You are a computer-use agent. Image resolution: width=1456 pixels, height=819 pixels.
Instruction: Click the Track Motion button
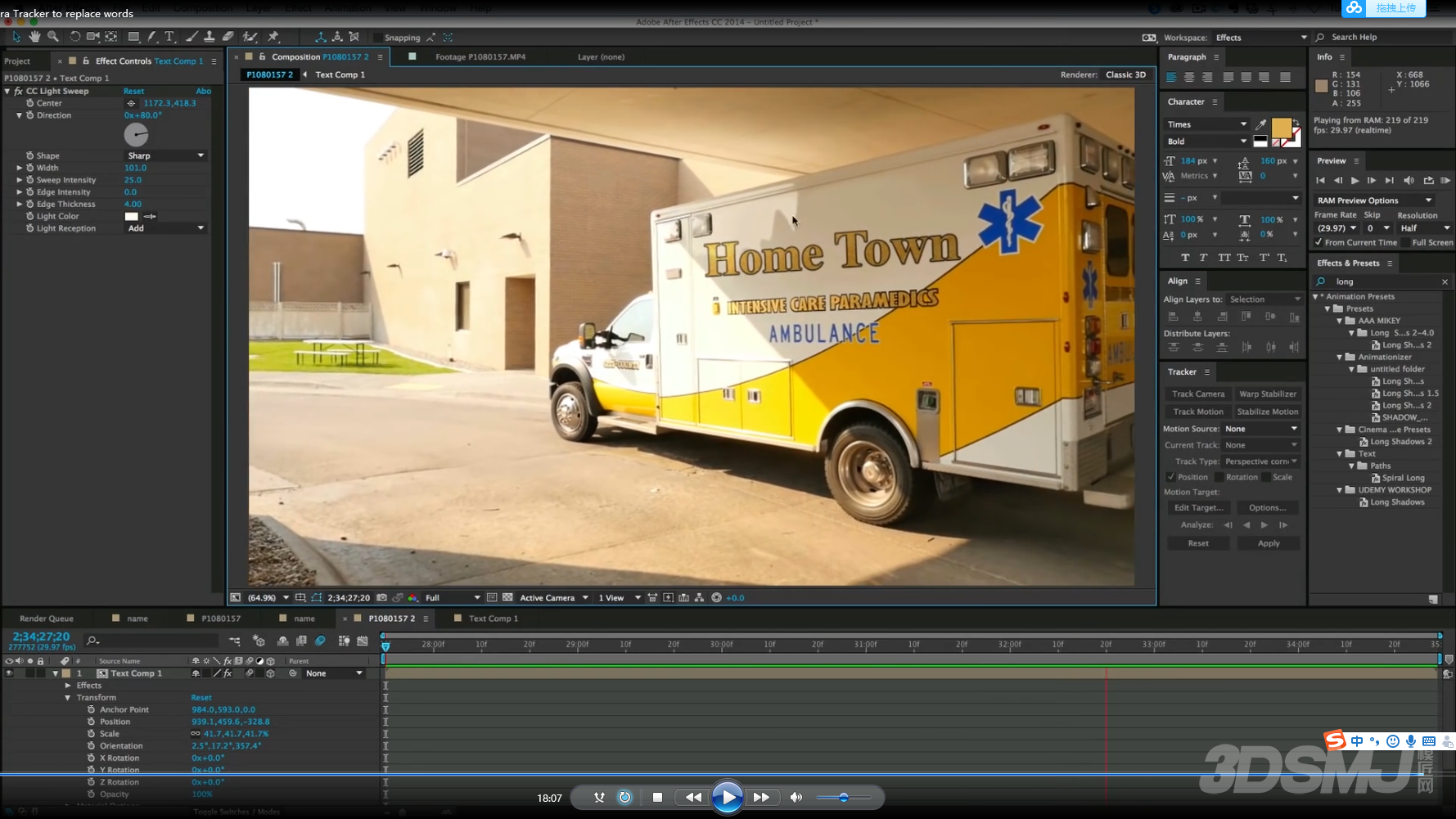(1198, 412)
